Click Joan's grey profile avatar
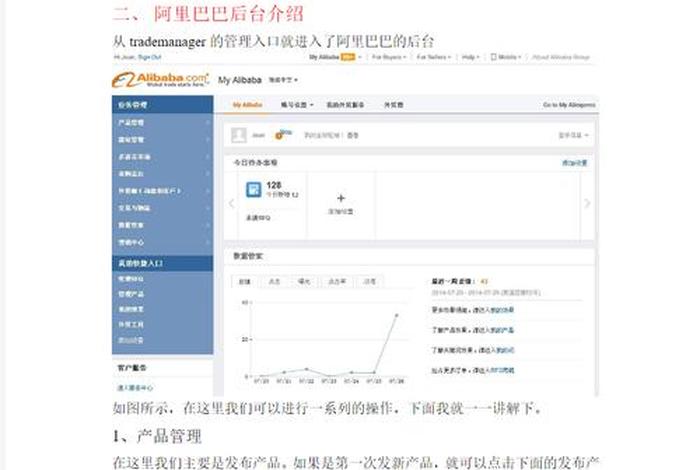The image size is (700, 470). [239, 135]
